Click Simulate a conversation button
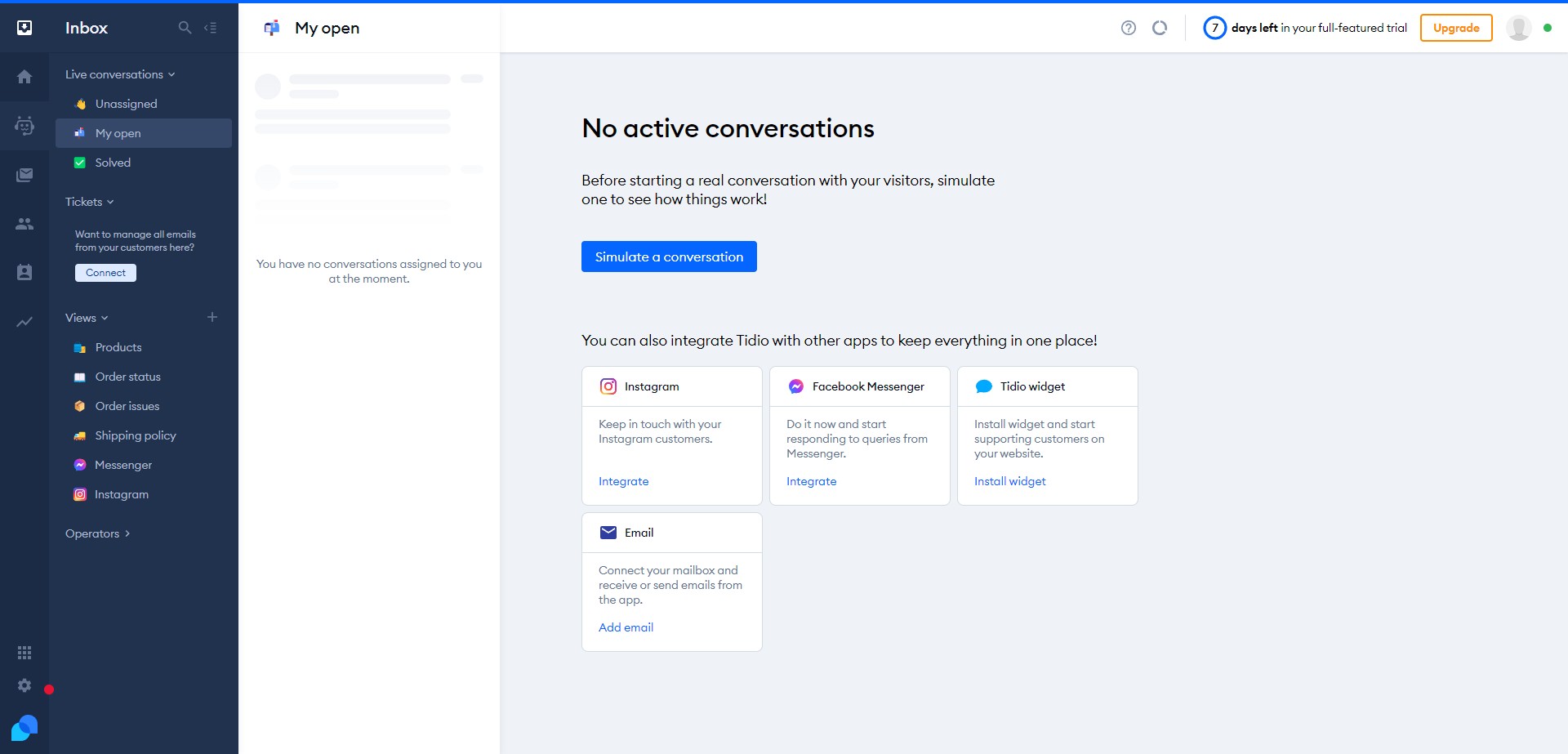 click(x=669, y=257)
